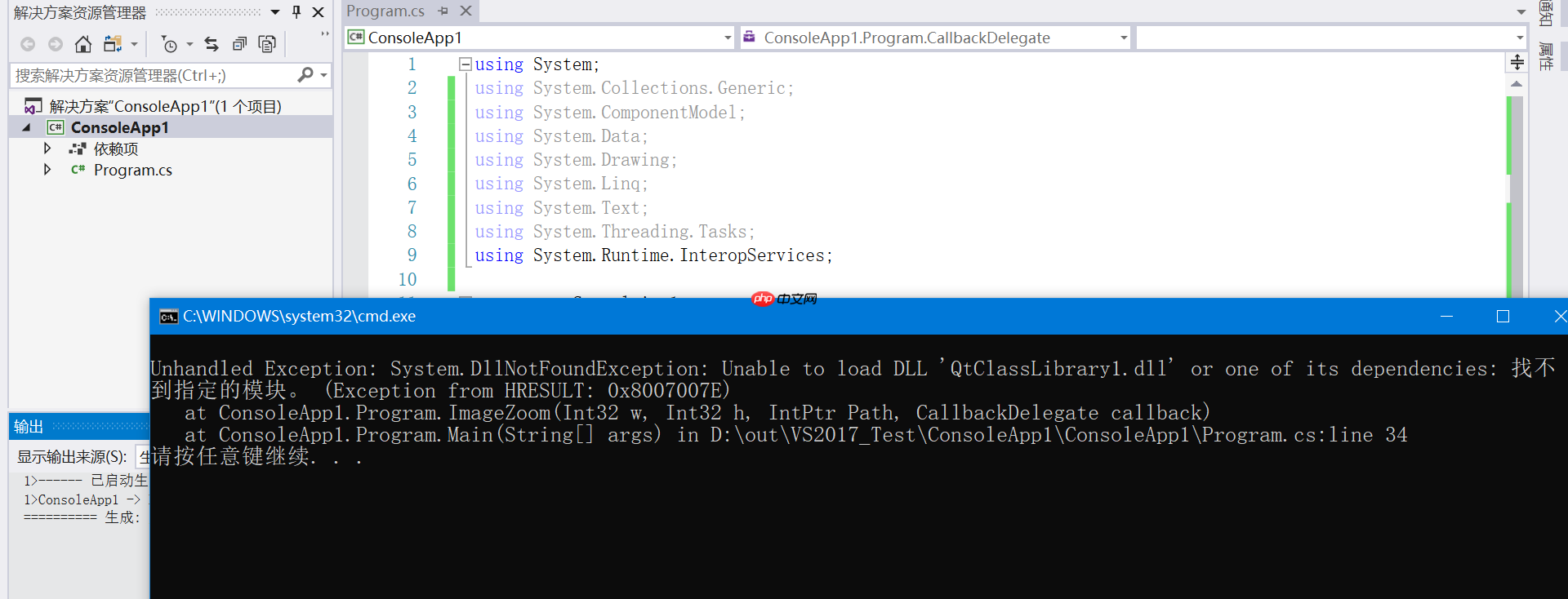Collapse the using directives block in editor

[x=465, y=64]
